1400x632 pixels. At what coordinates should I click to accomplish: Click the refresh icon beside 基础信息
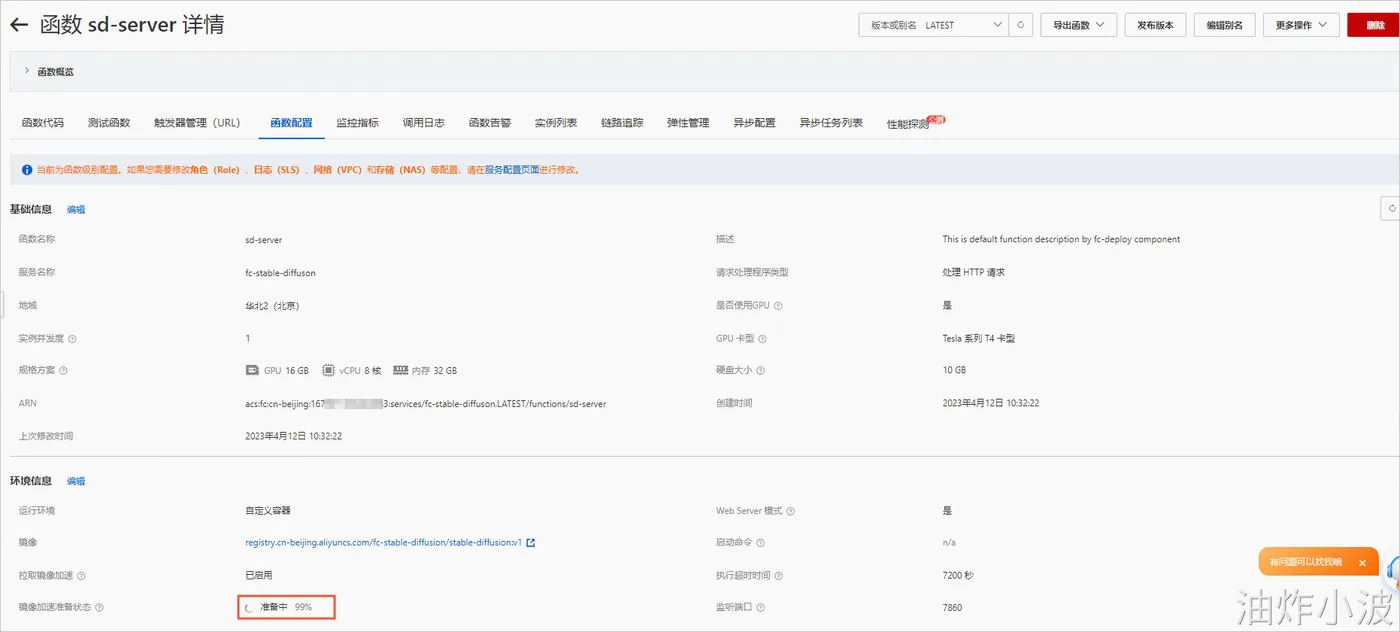(1391, 208)
